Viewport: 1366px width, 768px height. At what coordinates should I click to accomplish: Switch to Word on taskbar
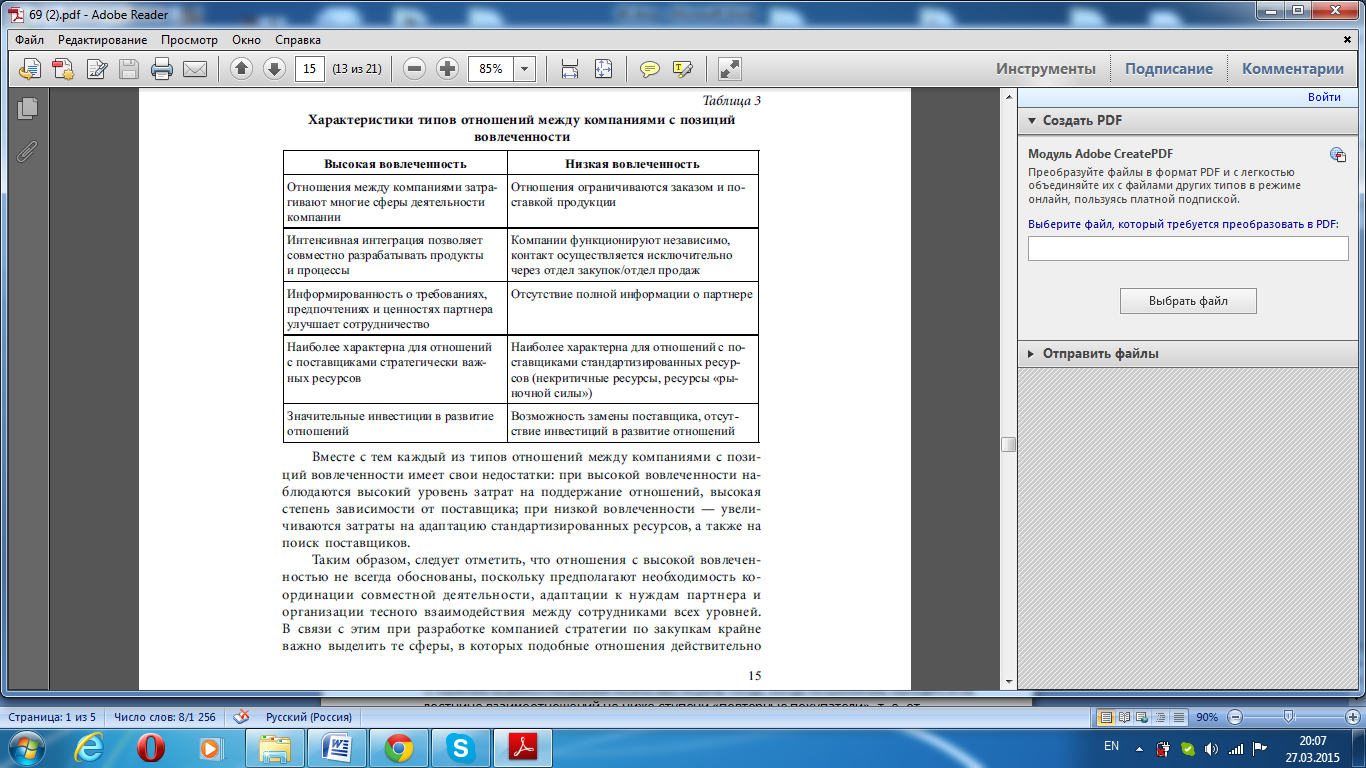pyautogui.click(x=337, y=747)
